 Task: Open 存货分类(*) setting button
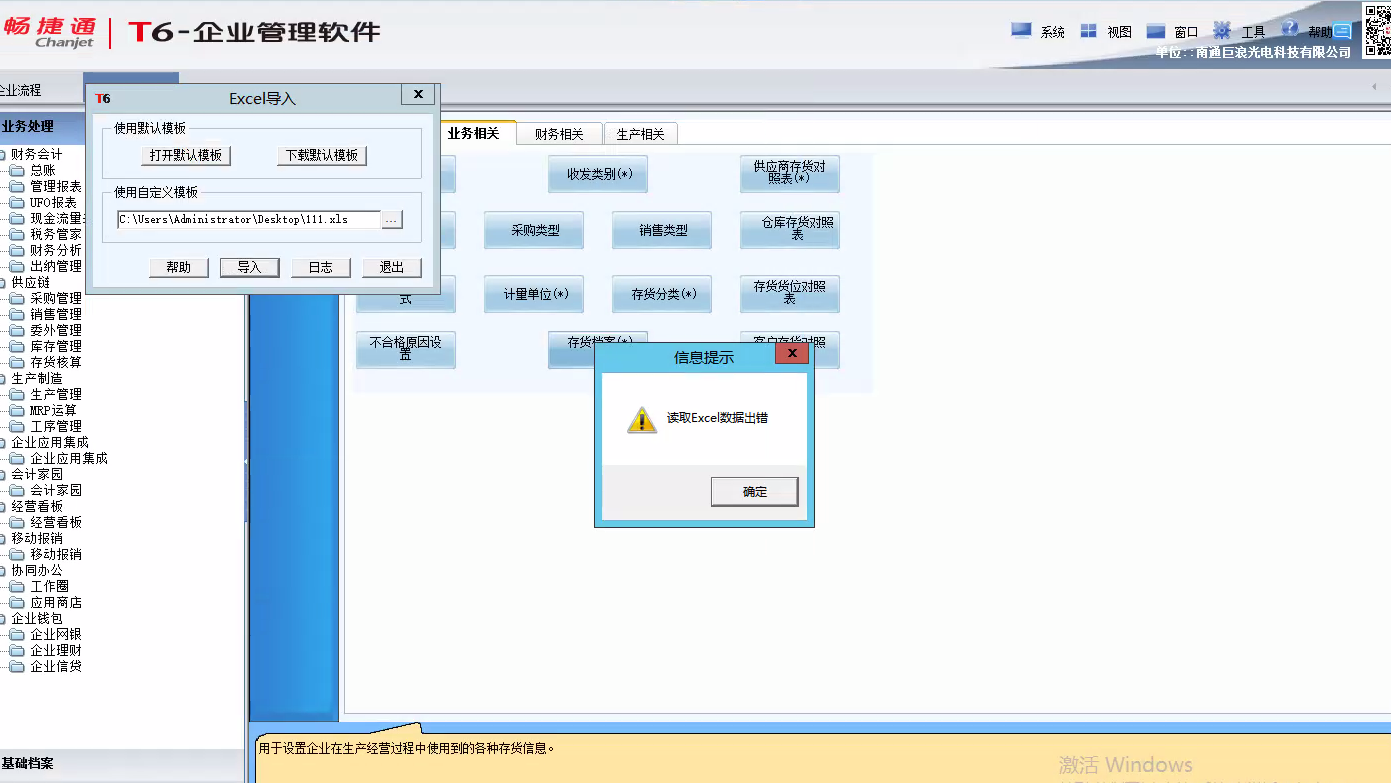[x=663, y=294]
